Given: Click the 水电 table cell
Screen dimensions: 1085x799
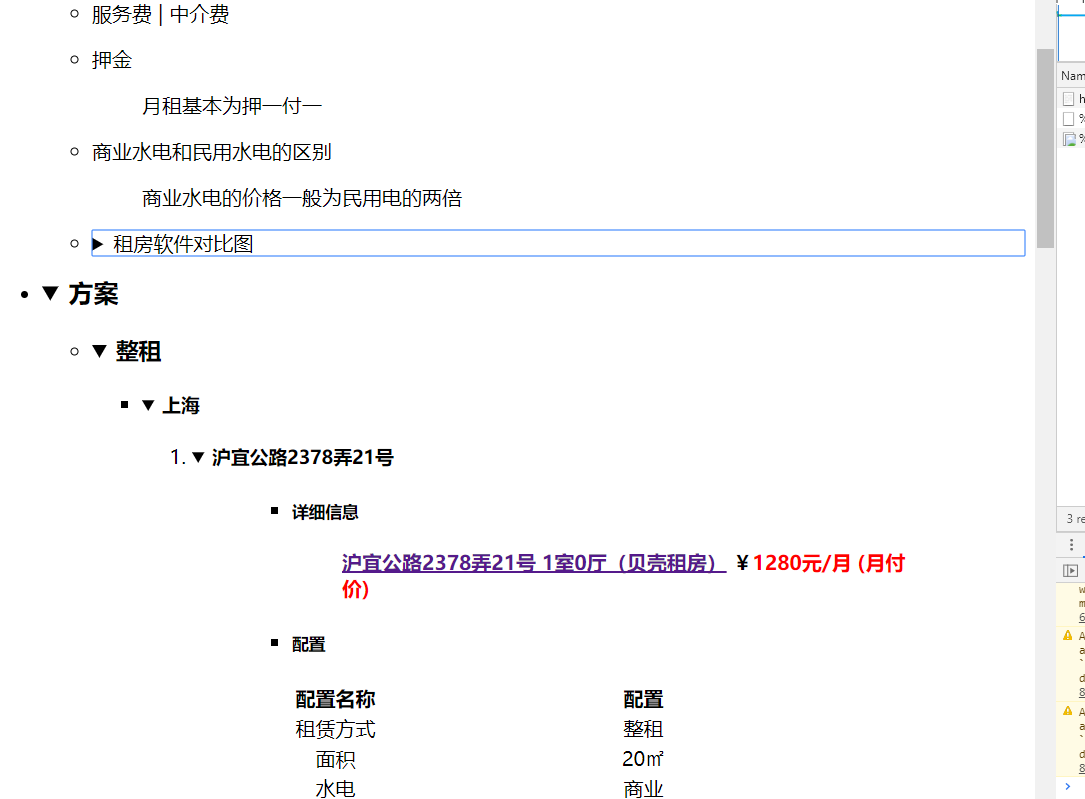Looking at the screenshot, I should pyautogui.click(x=335, y=789).
